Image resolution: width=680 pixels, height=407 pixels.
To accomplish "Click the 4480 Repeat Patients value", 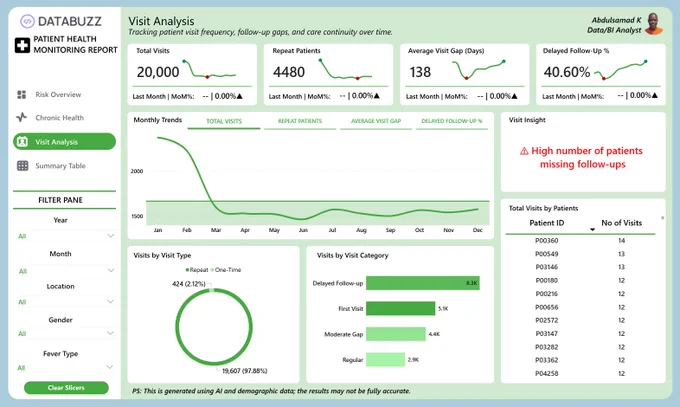I will pos(289,72).
